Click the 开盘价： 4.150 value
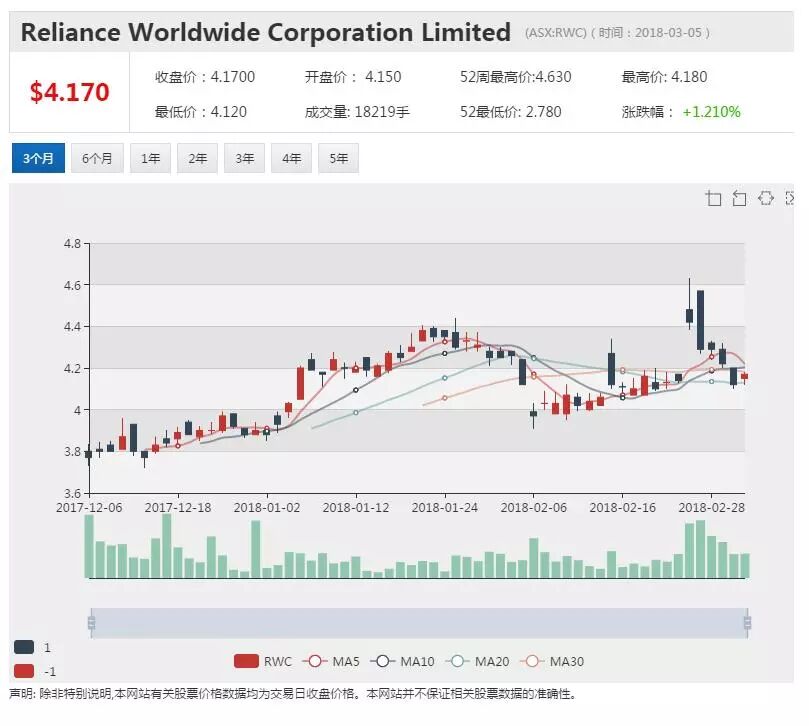809x726 pixels. coord(353,77)
